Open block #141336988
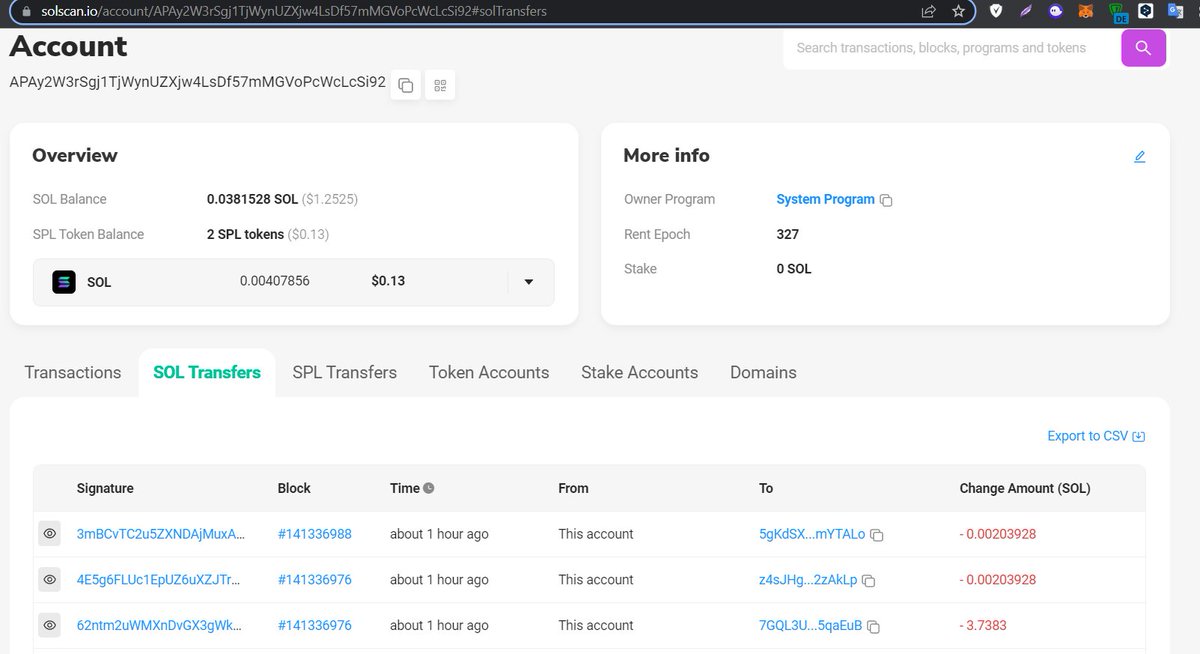Screen dimensions: 1200x654 tap(315, 534)
